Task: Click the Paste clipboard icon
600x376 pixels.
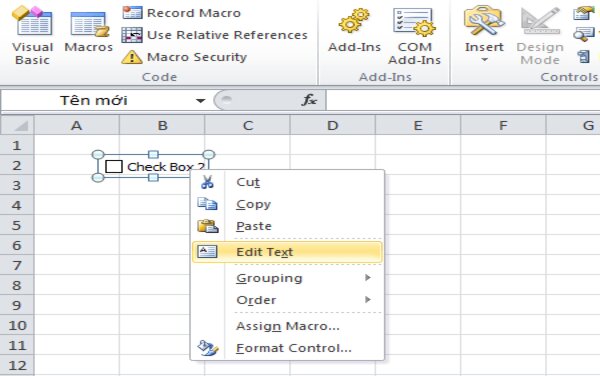Action: 207,226
